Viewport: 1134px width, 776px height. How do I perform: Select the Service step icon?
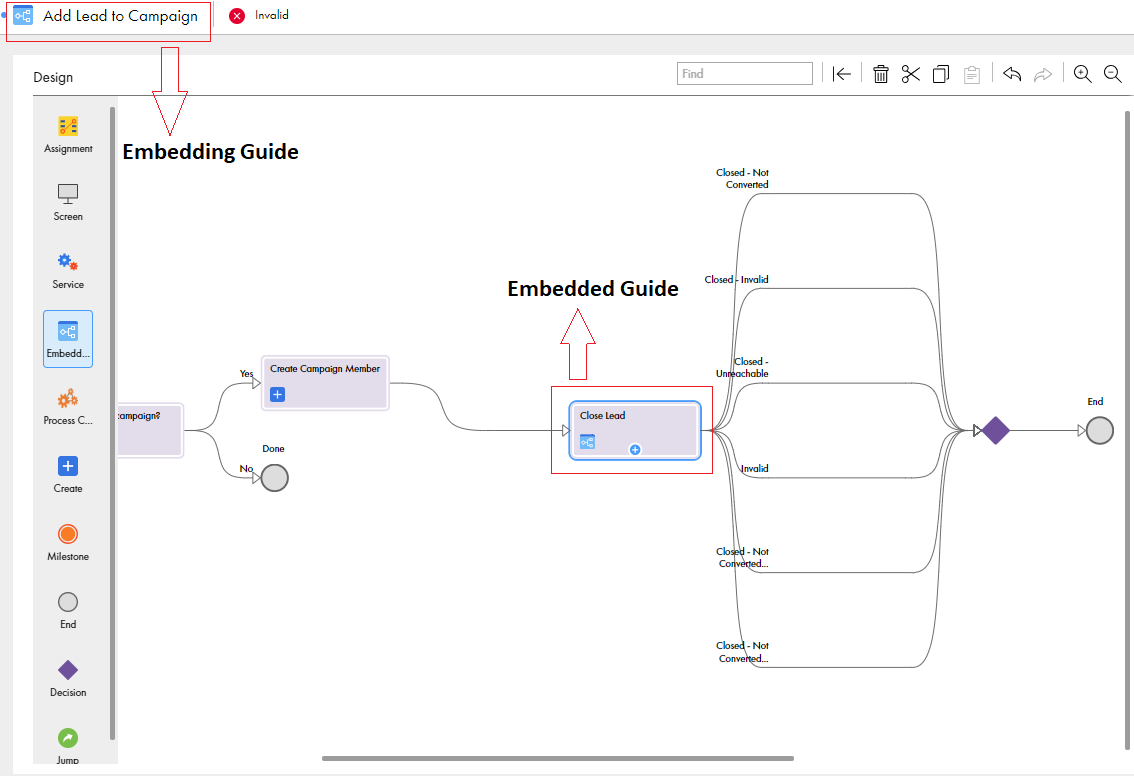point(68,261)
